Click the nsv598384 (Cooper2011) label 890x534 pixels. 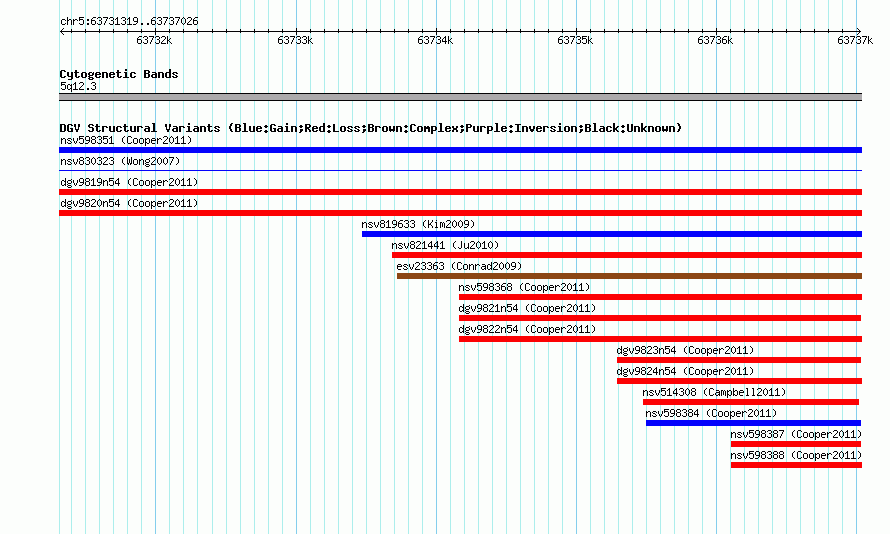[x=711, y=413]
